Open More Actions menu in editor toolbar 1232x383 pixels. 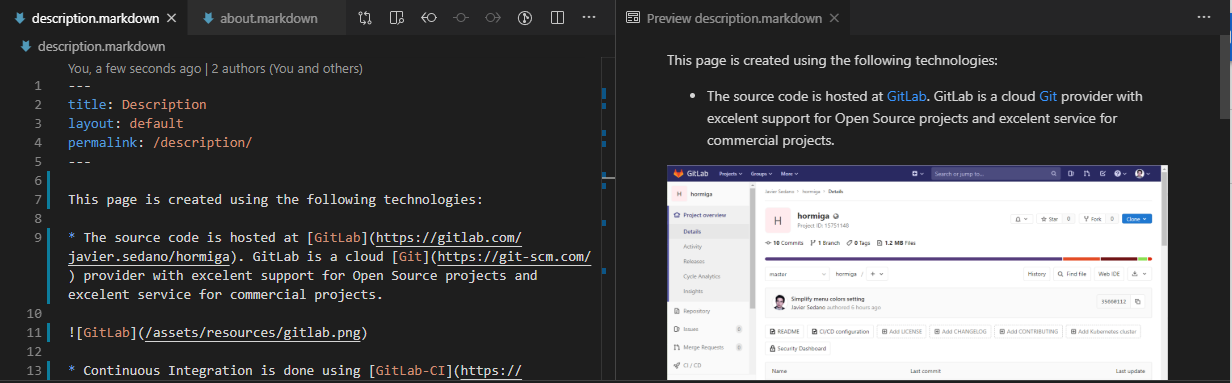pos(589,18)
